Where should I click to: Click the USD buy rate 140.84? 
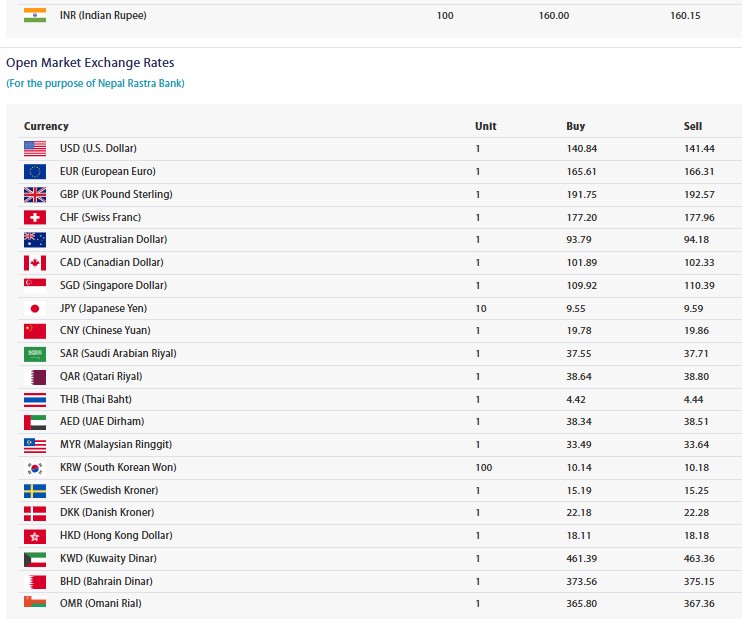pyautogui.click(x=581, y=149)
